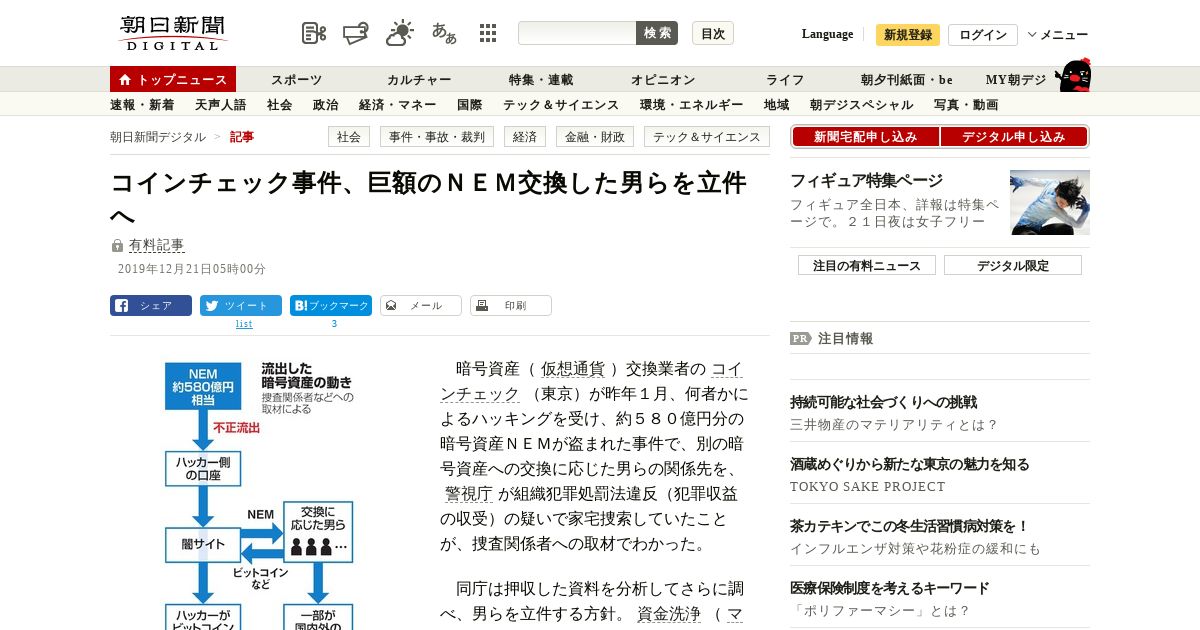Screen dimensions: 1200x630
Task: Open 社会 in the sub navigation bar
Action: point(280,105)
